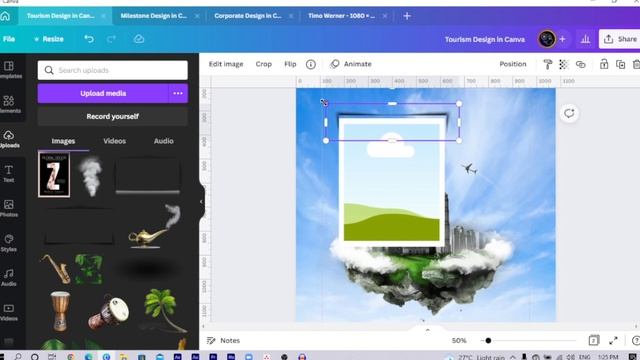Undo the last action
Image resolution: width=640 pixels, height=360 pixels.
click(89, 39)
